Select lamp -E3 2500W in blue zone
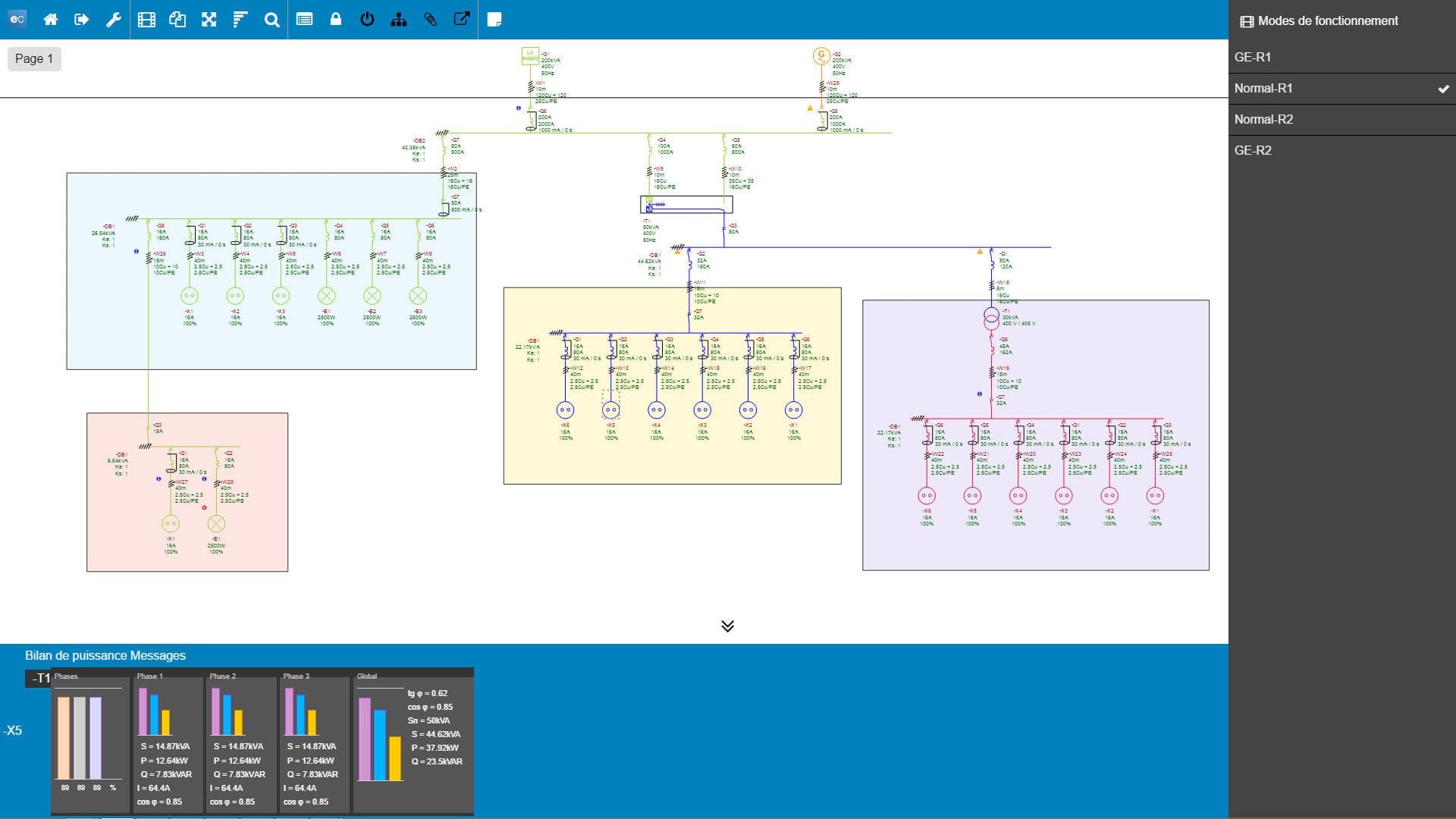1456x819 pixels. (418, 296)
